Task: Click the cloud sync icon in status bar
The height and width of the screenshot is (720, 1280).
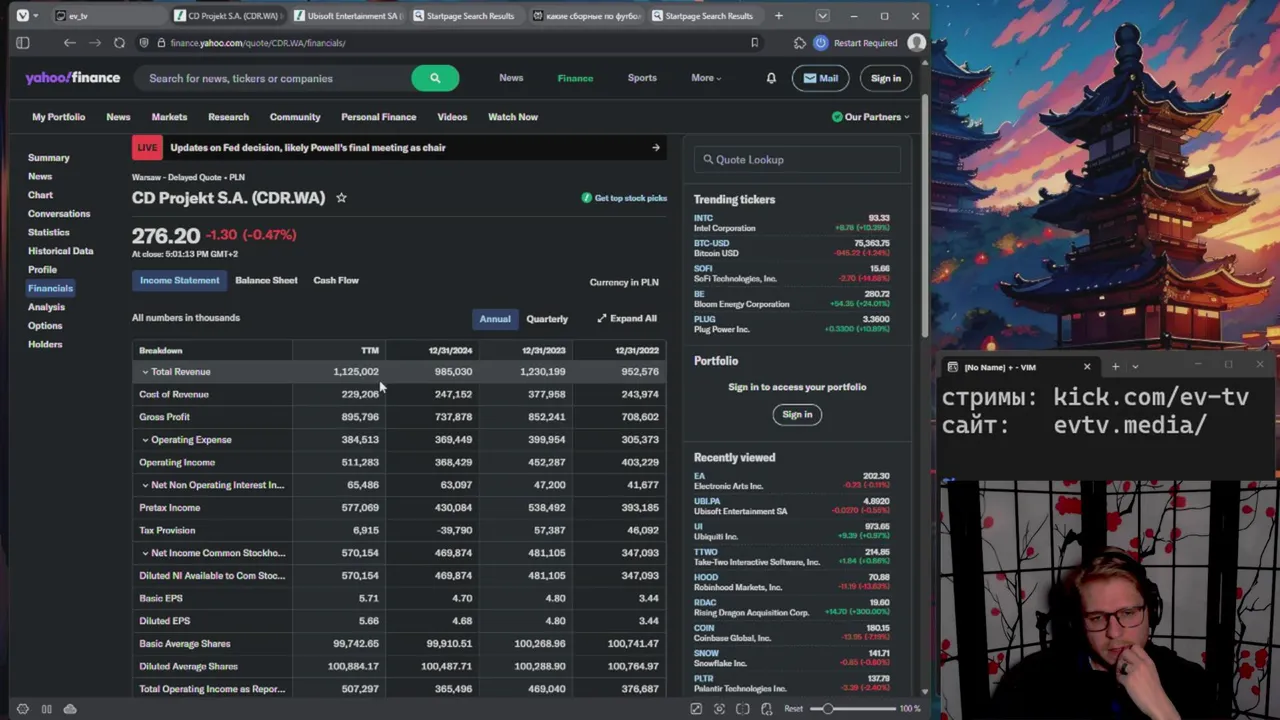Action: pyautogui.click(x=70, y=709)
